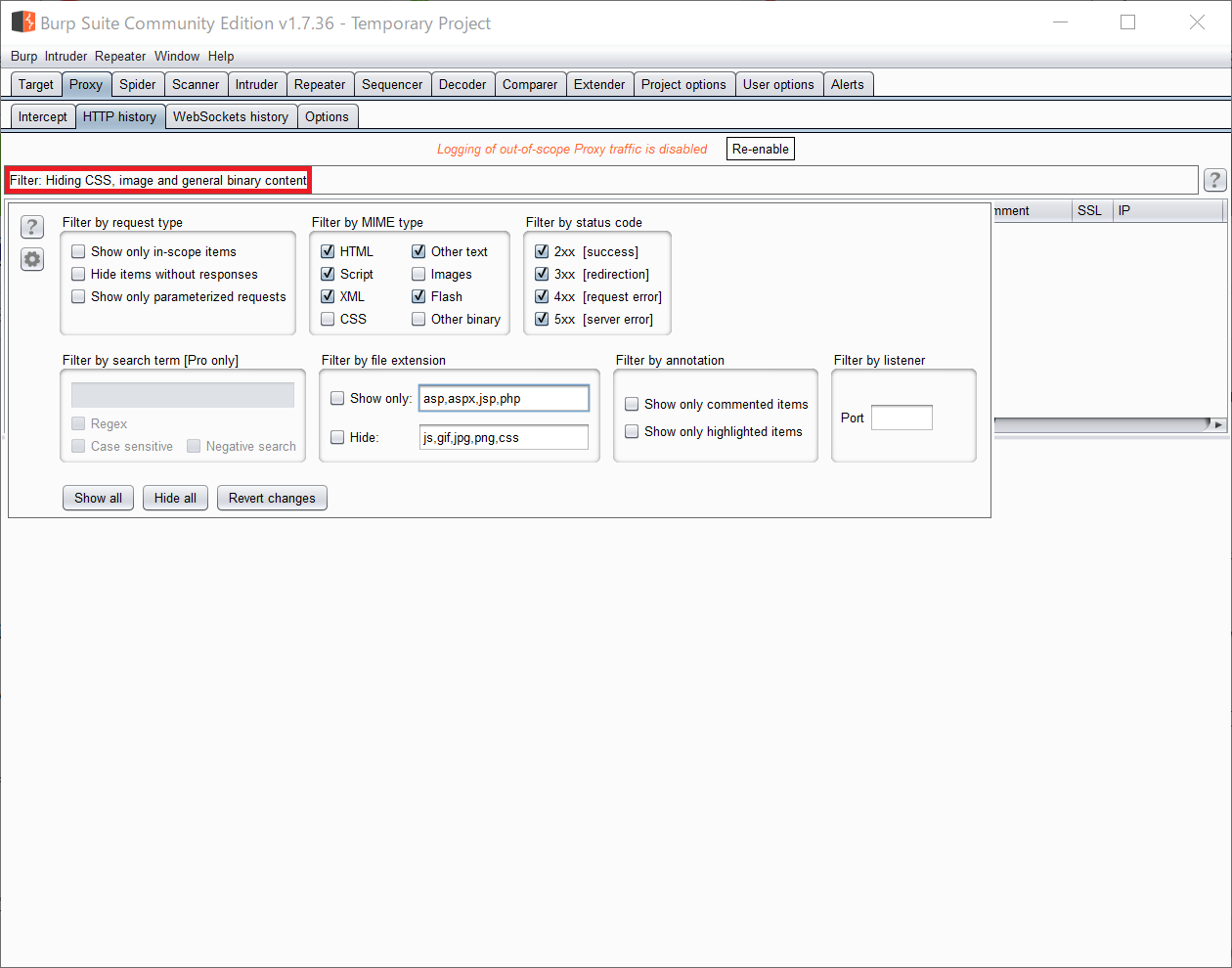Image resolution: width=1232 pixels, height=968 pixels.
Task: Open the WebSockets history sub-tab
Action: click(231, 116)
